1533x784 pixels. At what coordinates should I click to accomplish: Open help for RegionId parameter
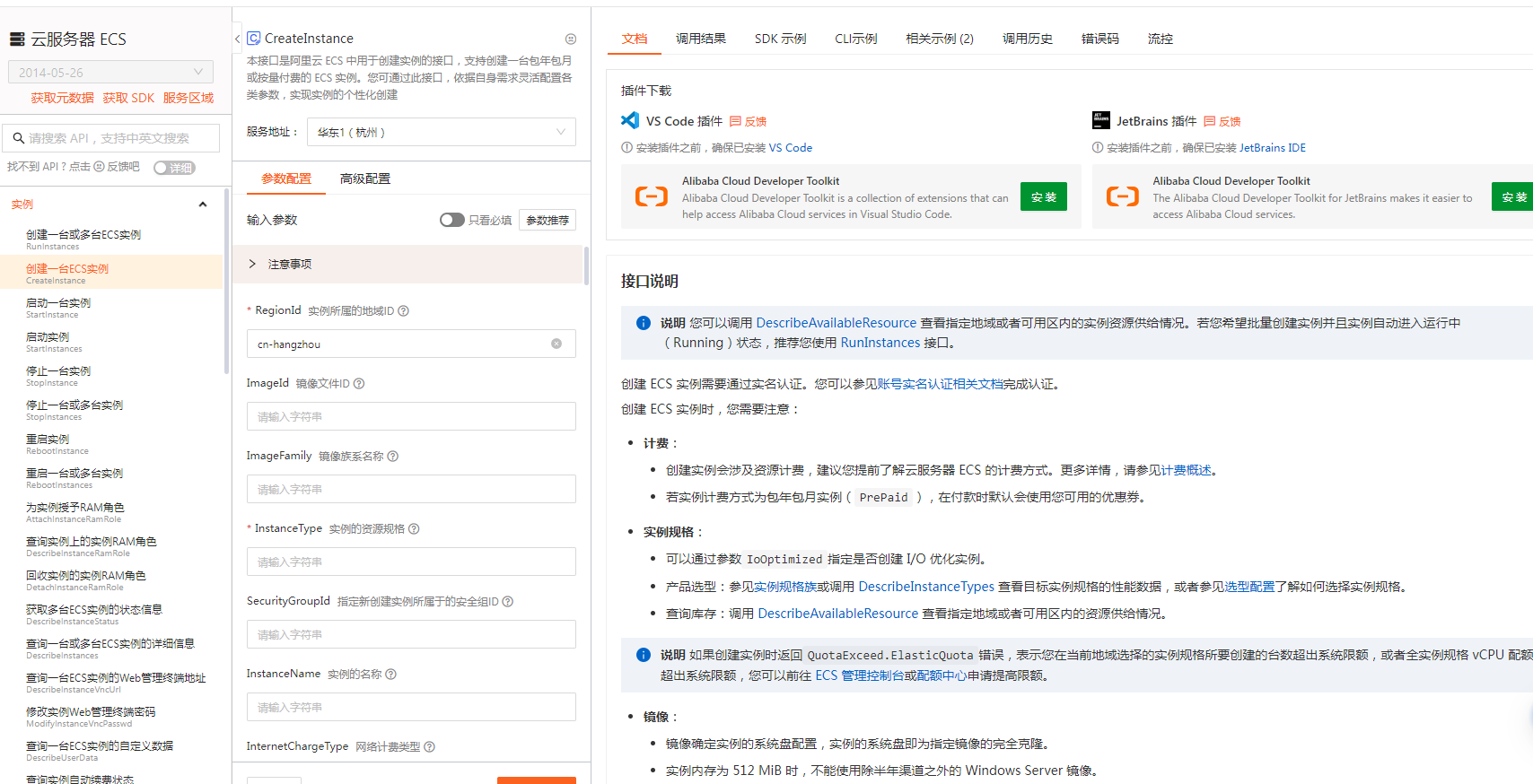click(404, 311)
